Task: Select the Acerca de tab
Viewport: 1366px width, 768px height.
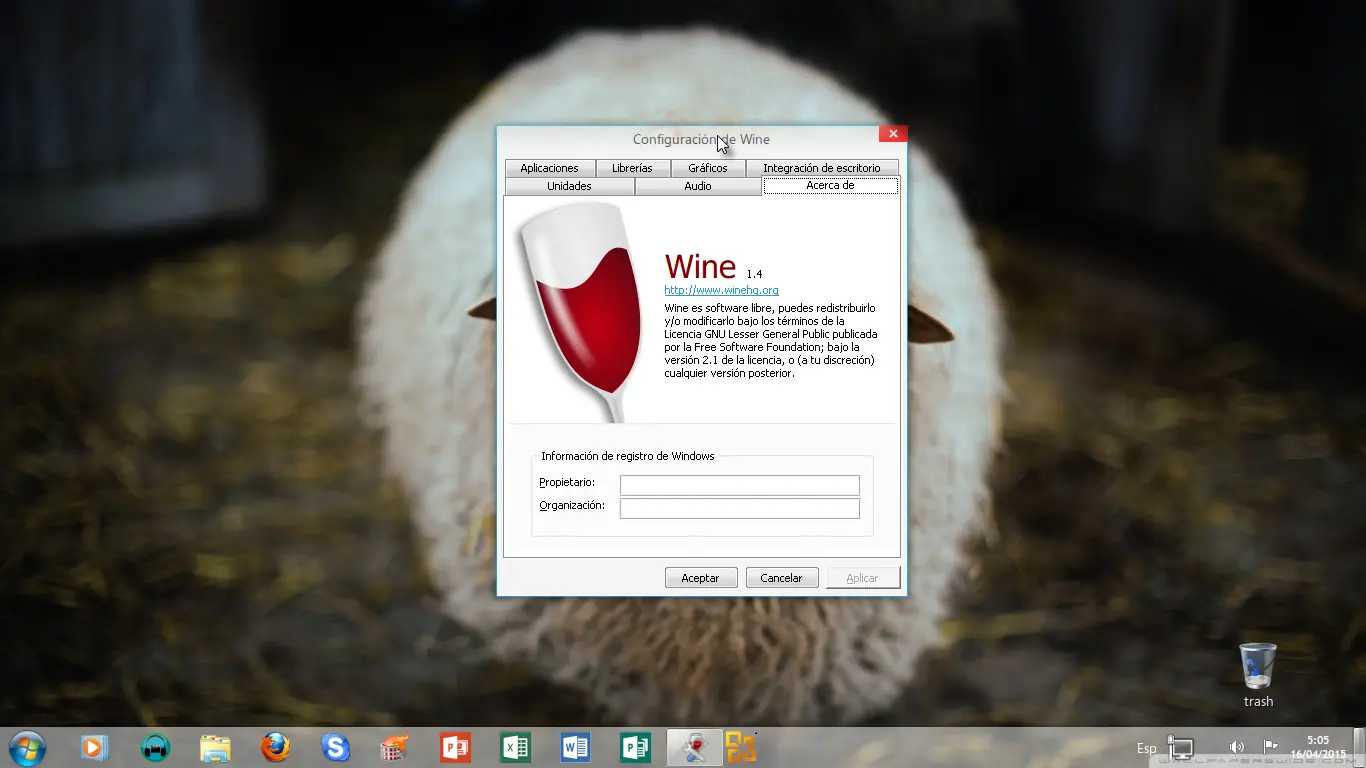Action: point(831,186)
